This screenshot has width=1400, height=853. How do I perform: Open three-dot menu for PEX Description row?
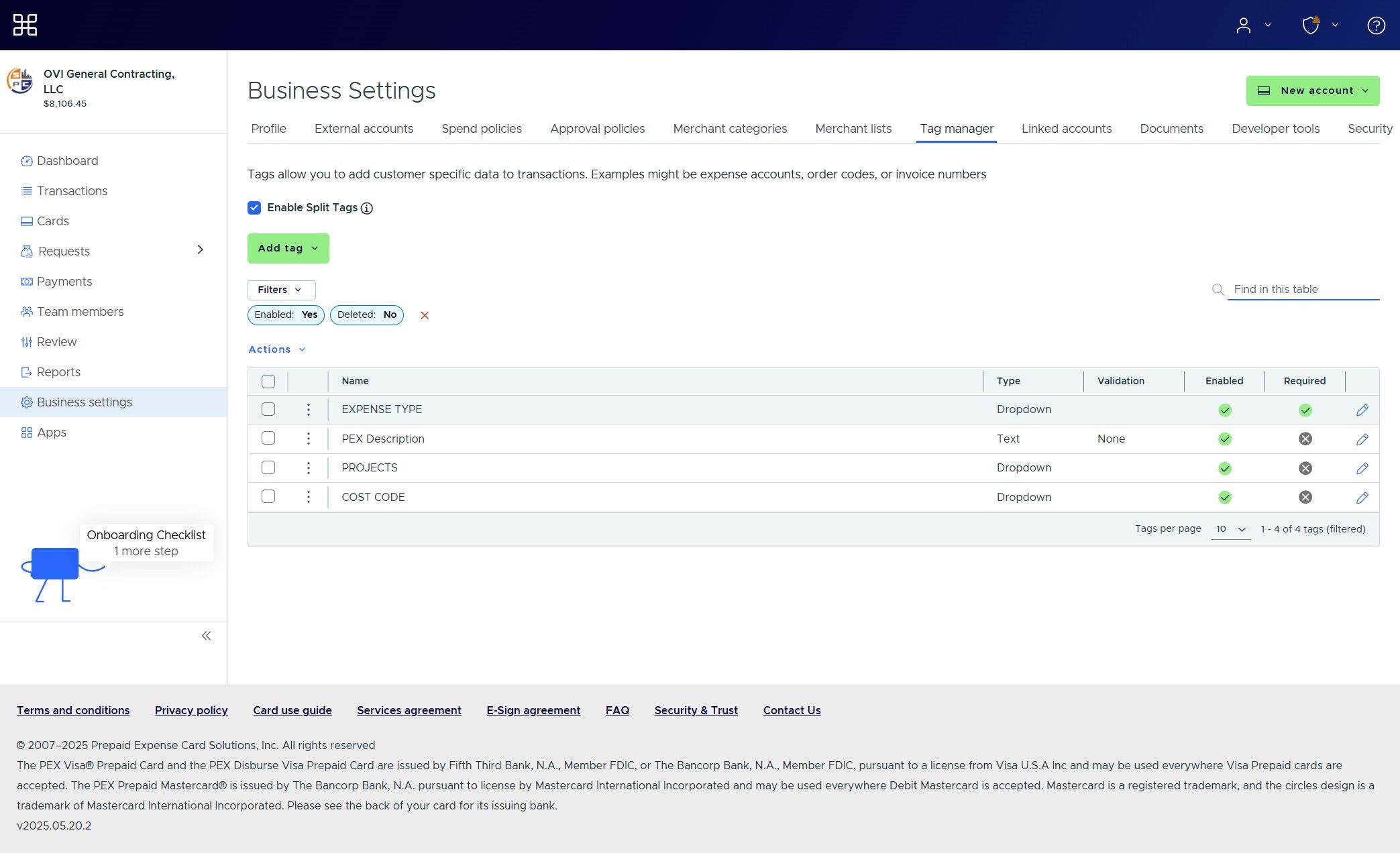pyautogui.click(x=308, y=439)
